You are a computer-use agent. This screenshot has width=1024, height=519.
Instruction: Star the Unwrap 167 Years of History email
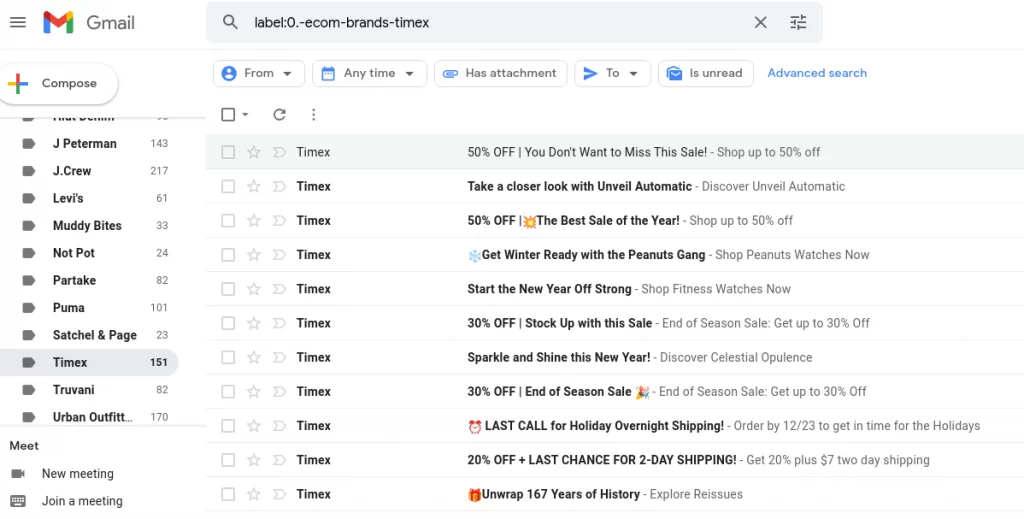click(253, 494)
